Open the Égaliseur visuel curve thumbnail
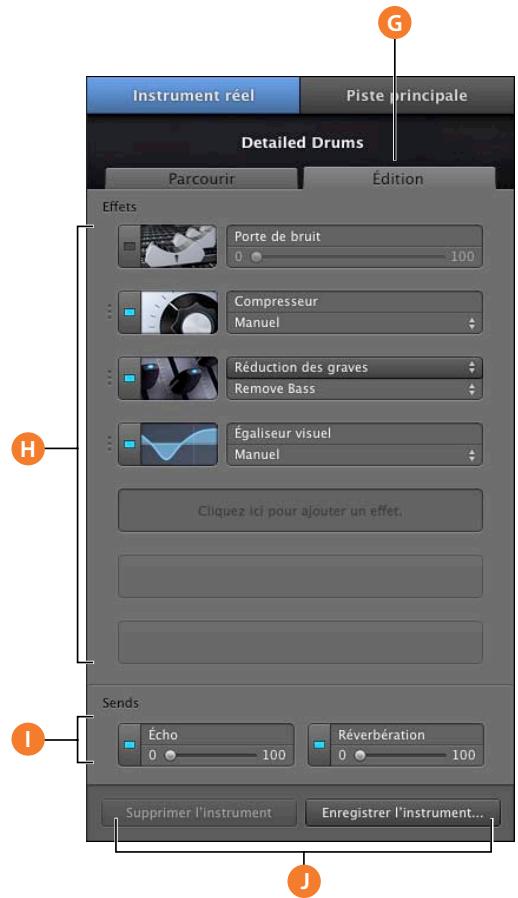 [179, 444]
